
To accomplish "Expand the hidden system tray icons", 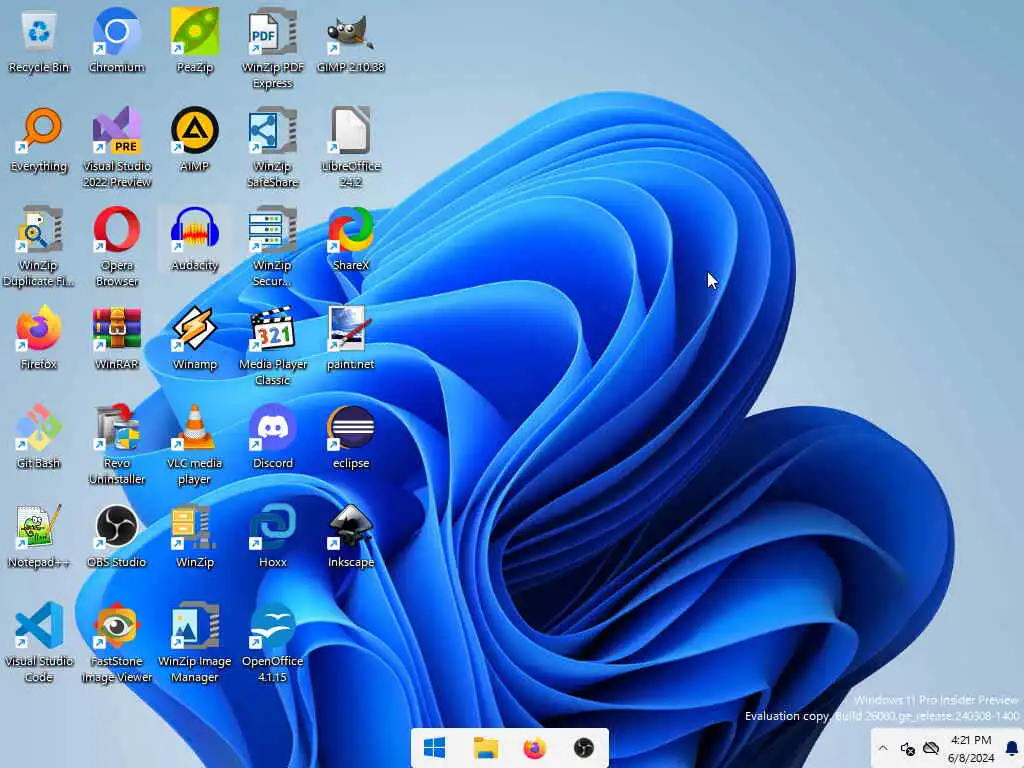I will click(883, 748).
